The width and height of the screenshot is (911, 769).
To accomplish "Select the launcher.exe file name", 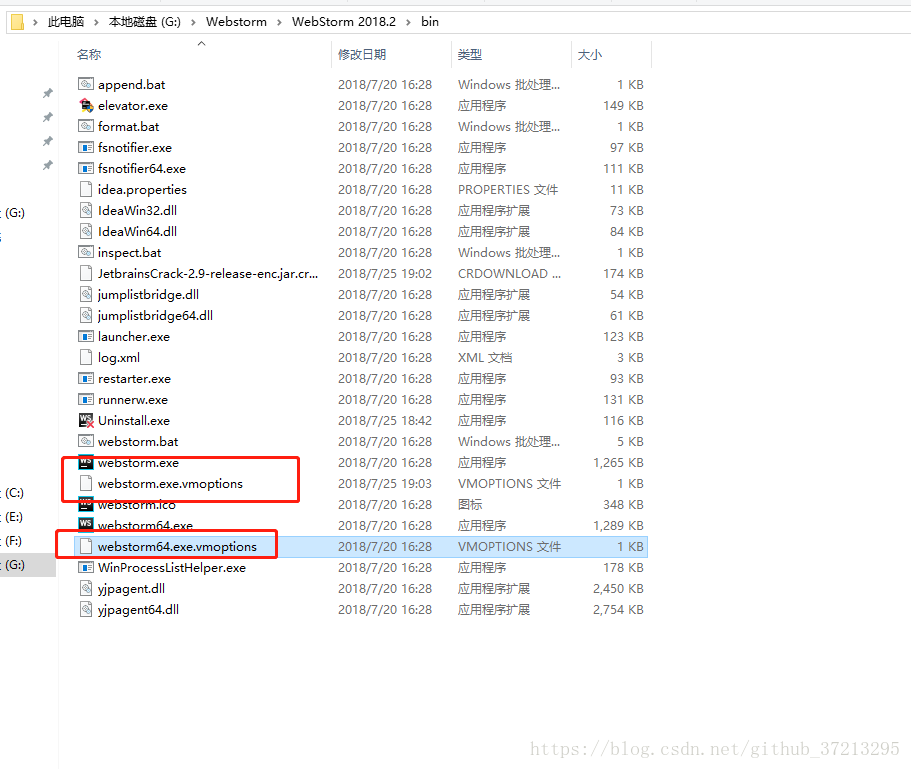I will click(x=134, y=337).
